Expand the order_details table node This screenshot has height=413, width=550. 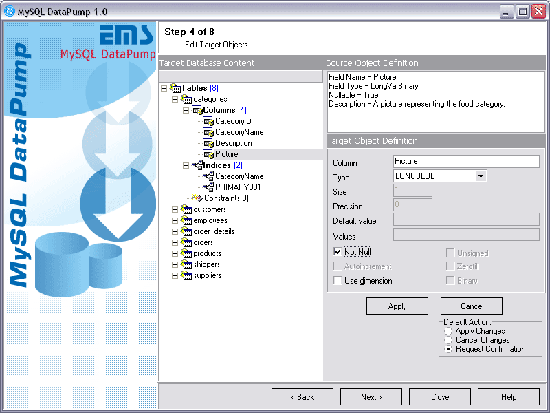[175, 232]
